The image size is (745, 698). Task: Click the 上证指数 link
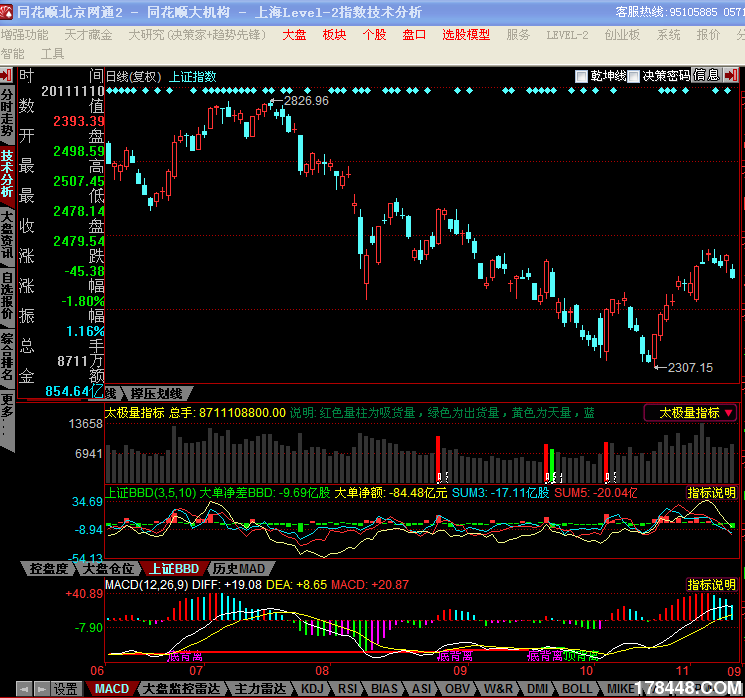click(x=193, y=76)
